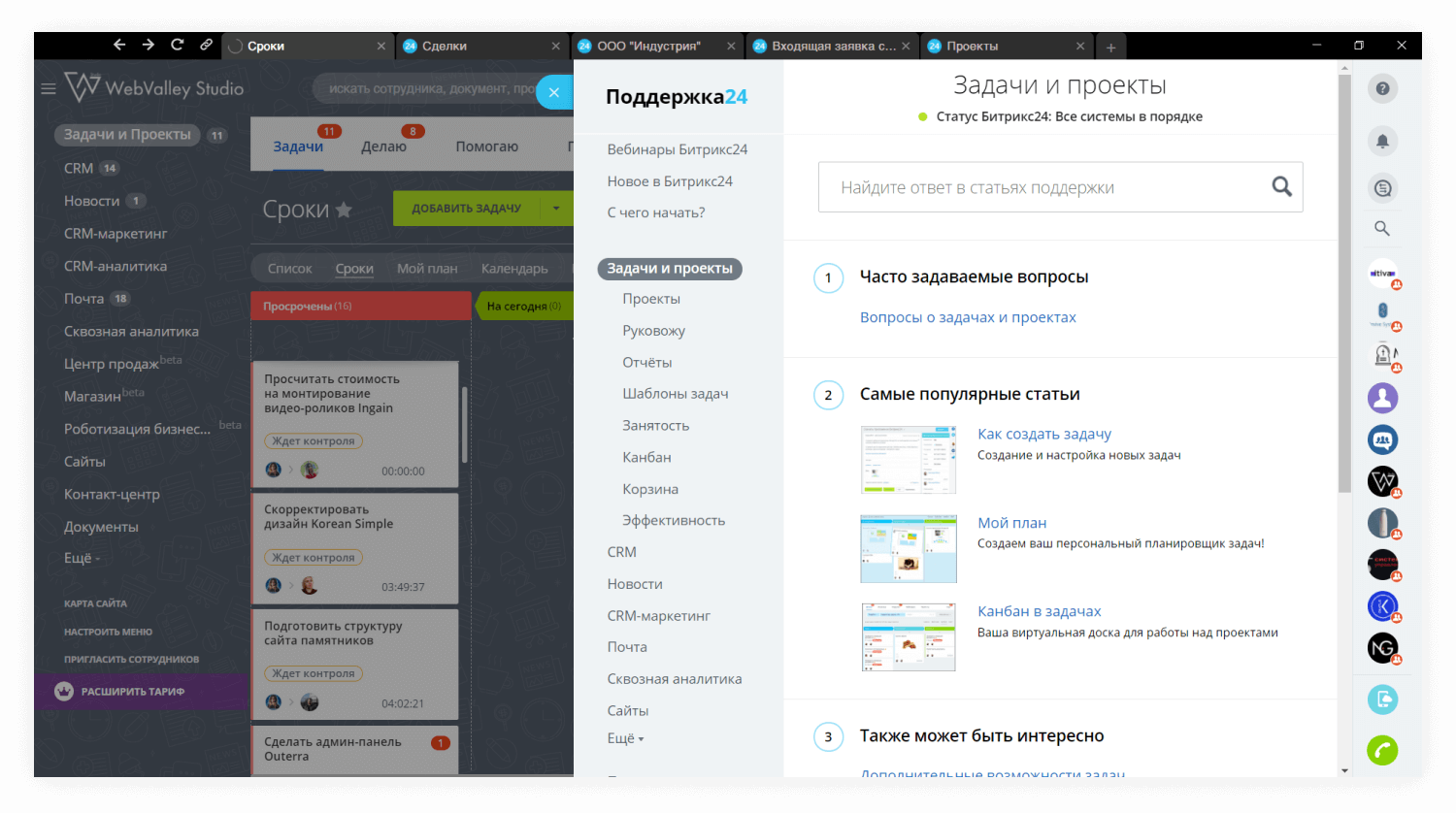Image resolution: width=1456 pixels, height=813 pixels.
Task: Open the chat messages icon in the right sidebar
Action: 1382,188
